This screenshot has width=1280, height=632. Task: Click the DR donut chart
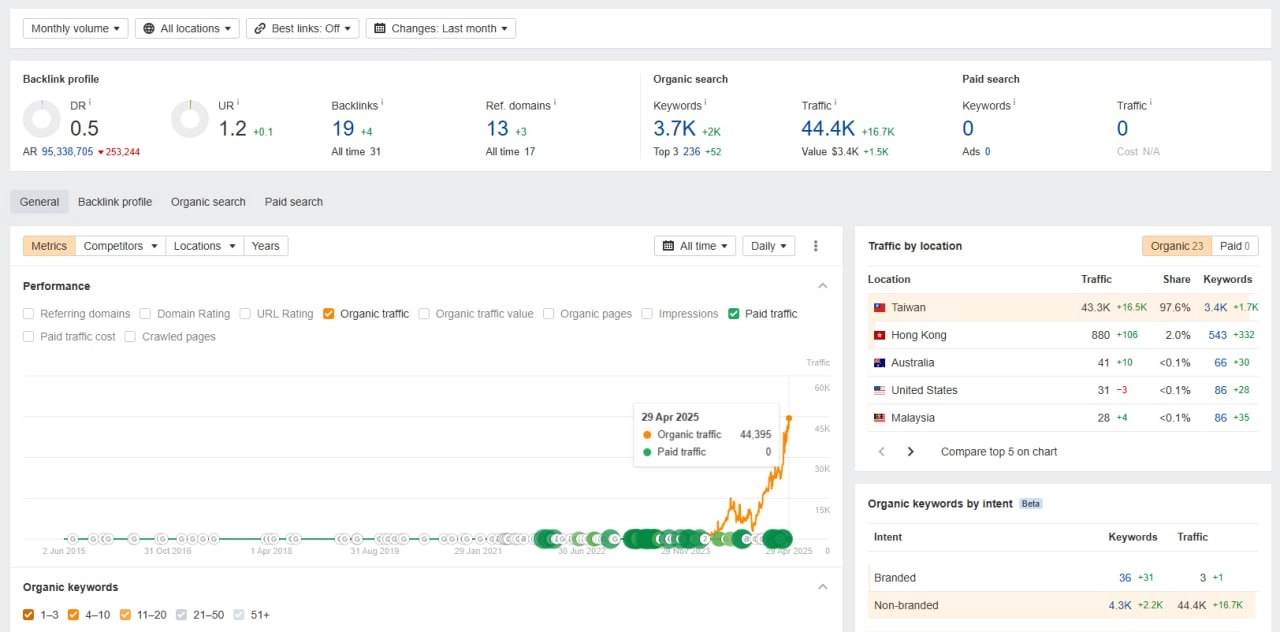pyautogui.click(x=42, y=119)
